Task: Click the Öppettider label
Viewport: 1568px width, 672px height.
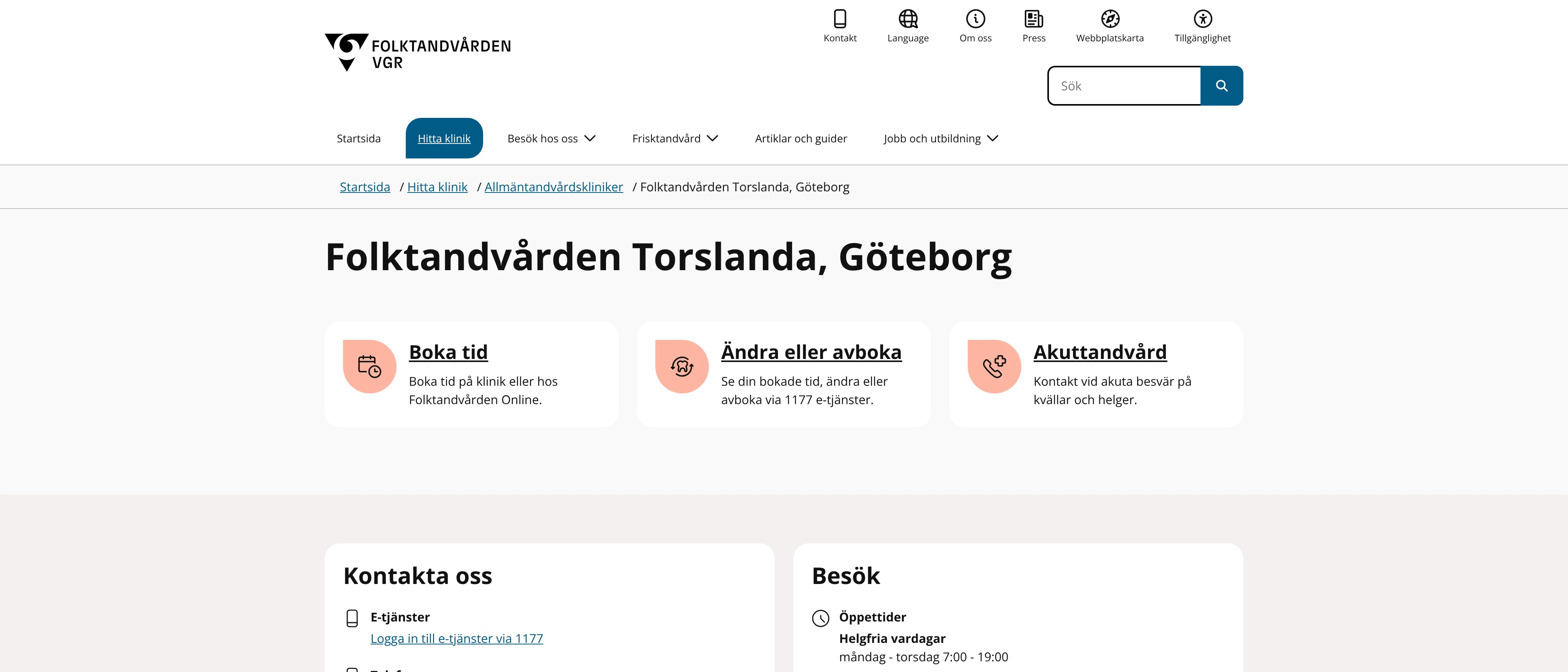Action: 872,617
